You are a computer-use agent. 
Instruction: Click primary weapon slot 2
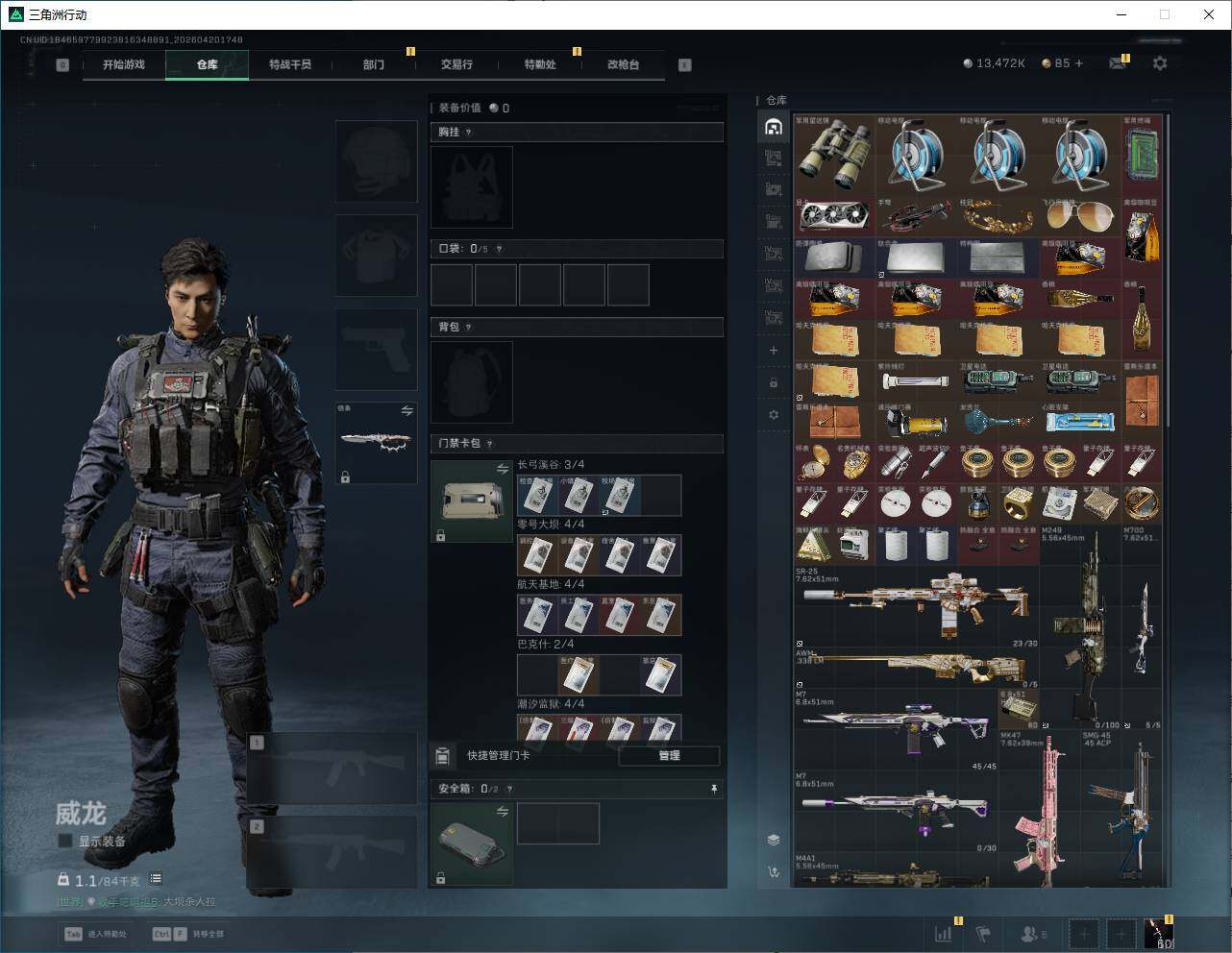coord(333,852)
